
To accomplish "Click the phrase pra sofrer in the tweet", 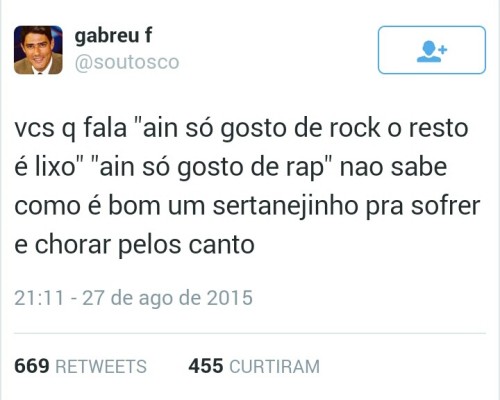I will tap(423, 206).
